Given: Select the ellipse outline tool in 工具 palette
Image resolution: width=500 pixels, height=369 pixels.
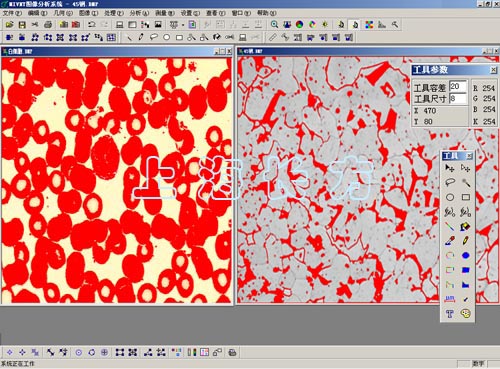Looking at the screenshot, I should click(x=450, y=197).
